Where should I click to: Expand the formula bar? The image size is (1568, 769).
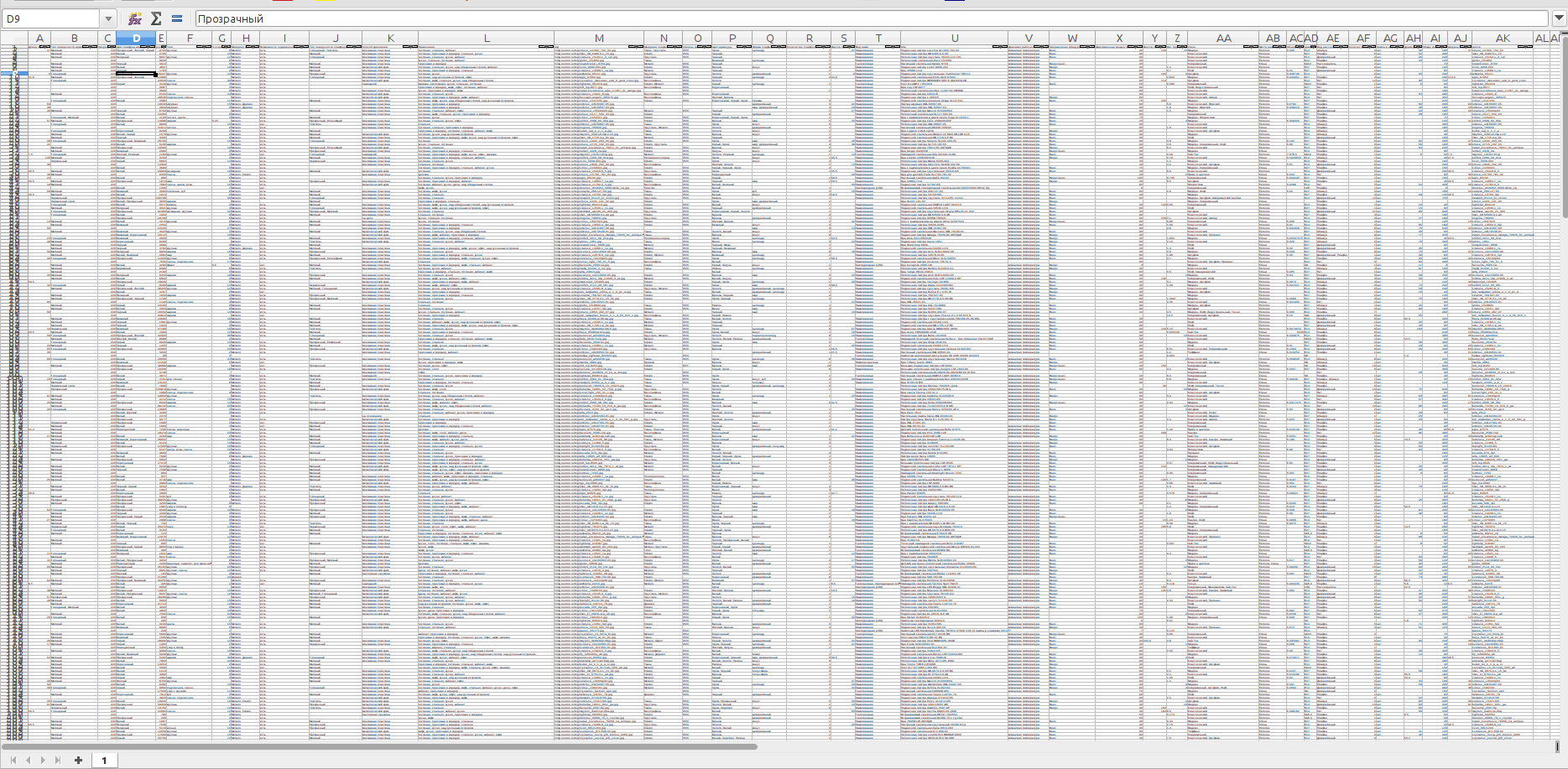click(x=1559, y=18)
